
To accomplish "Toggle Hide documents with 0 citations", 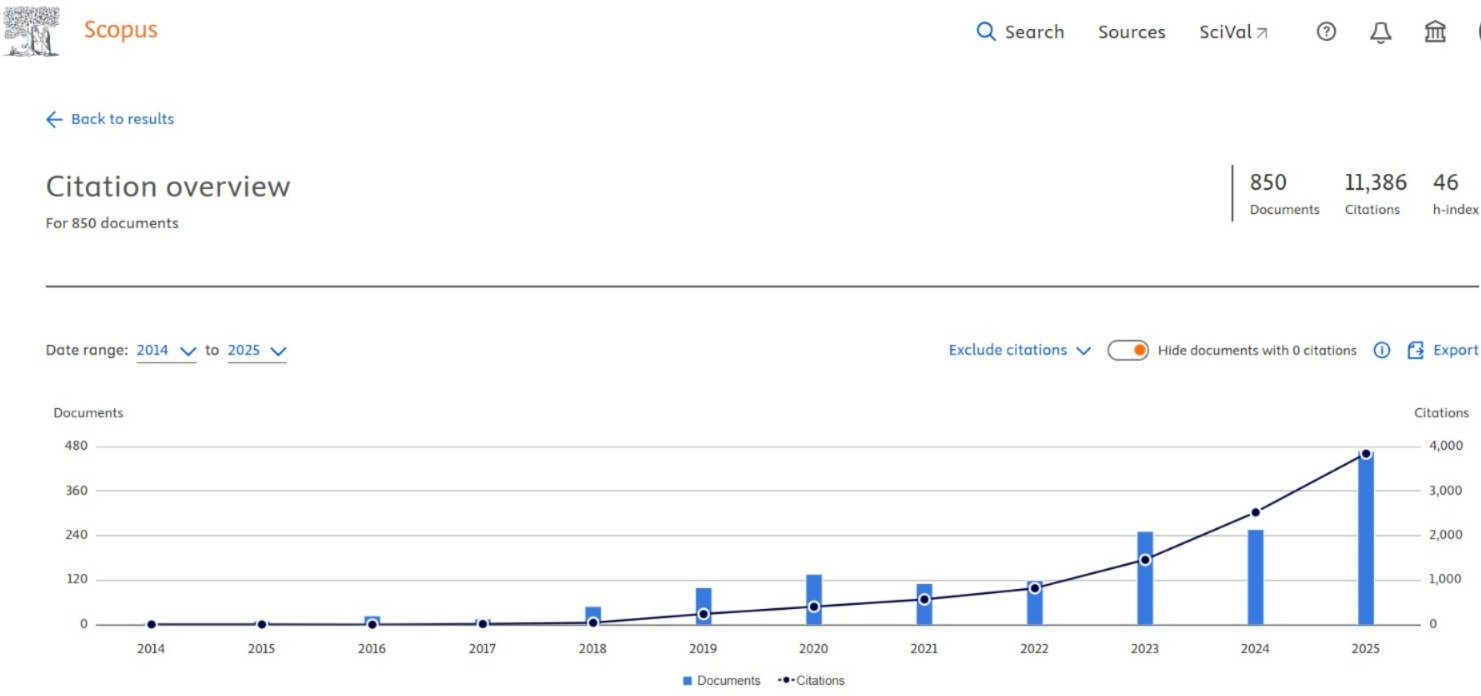I will (1128, 350).
